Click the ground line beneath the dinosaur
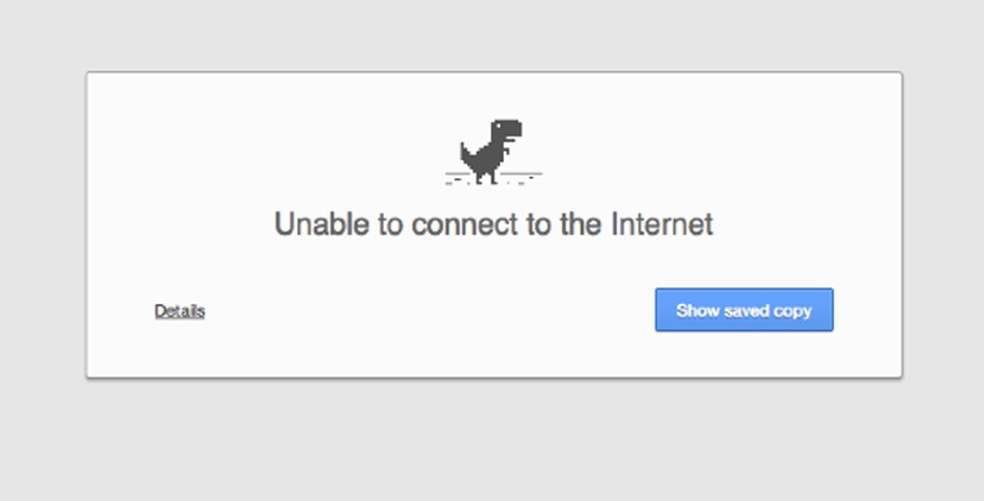 pyautogui.click(x=494, y=173)
